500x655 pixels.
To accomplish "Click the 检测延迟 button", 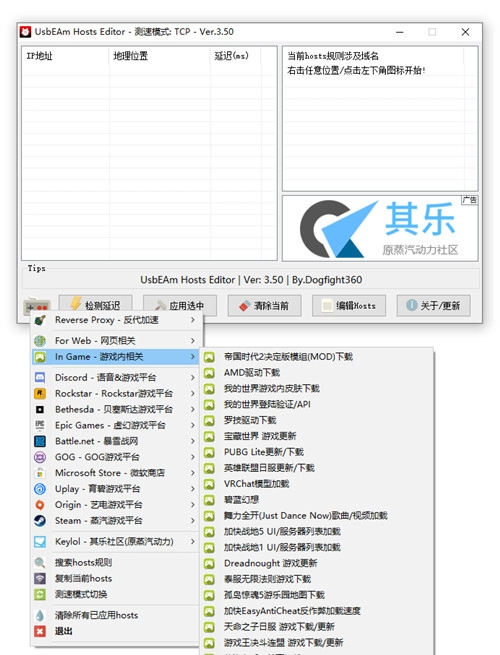I will [x=96, y=306].
